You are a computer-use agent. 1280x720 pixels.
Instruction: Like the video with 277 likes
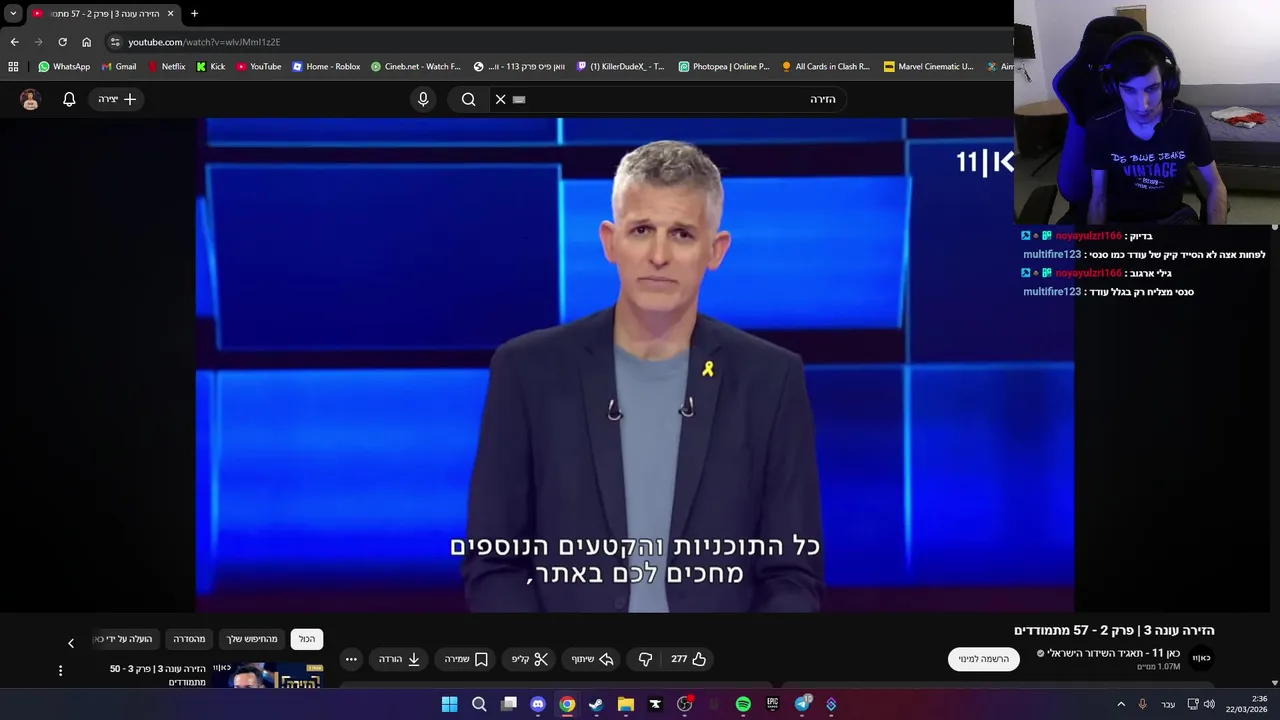(x=688, y=659)
